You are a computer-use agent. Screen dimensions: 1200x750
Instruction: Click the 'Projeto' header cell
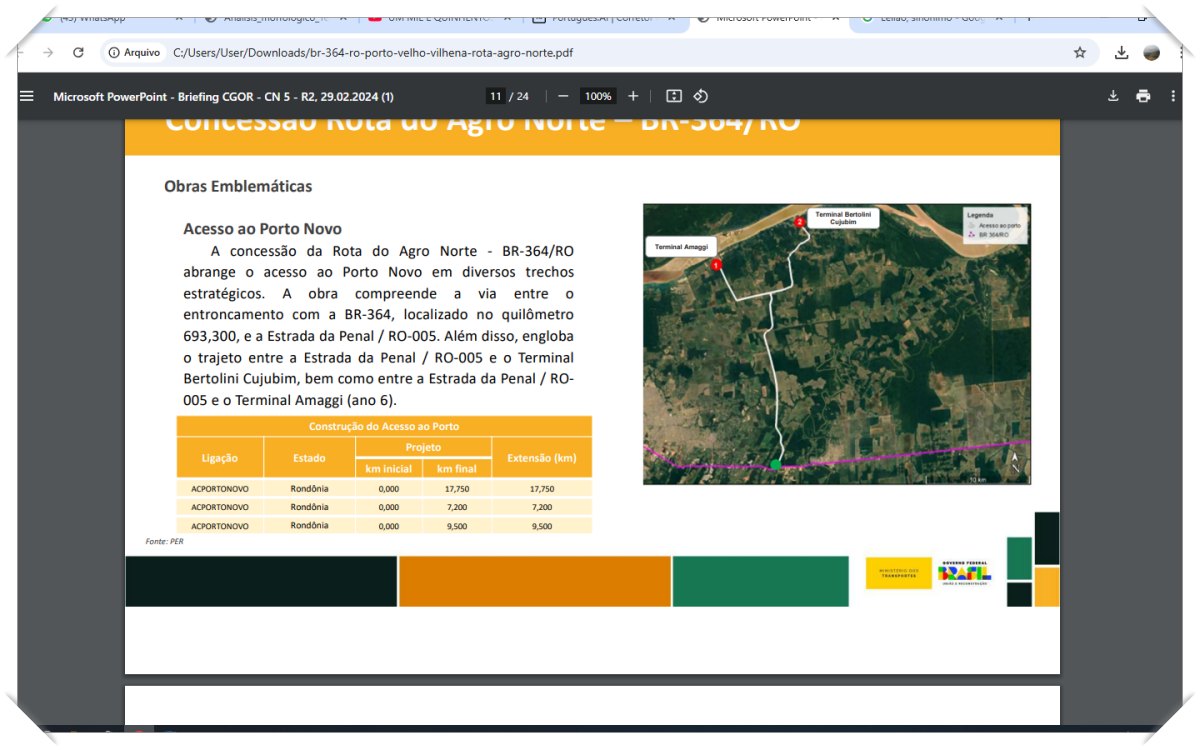pos(423,447)
